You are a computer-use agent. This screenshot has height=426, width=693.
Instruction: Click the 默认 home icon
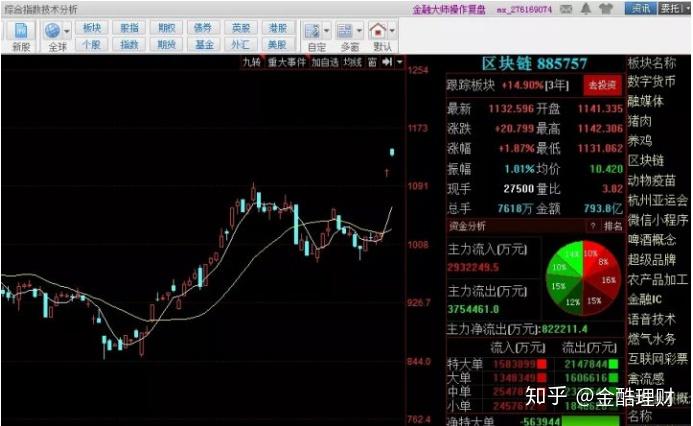tap(377, 31)
